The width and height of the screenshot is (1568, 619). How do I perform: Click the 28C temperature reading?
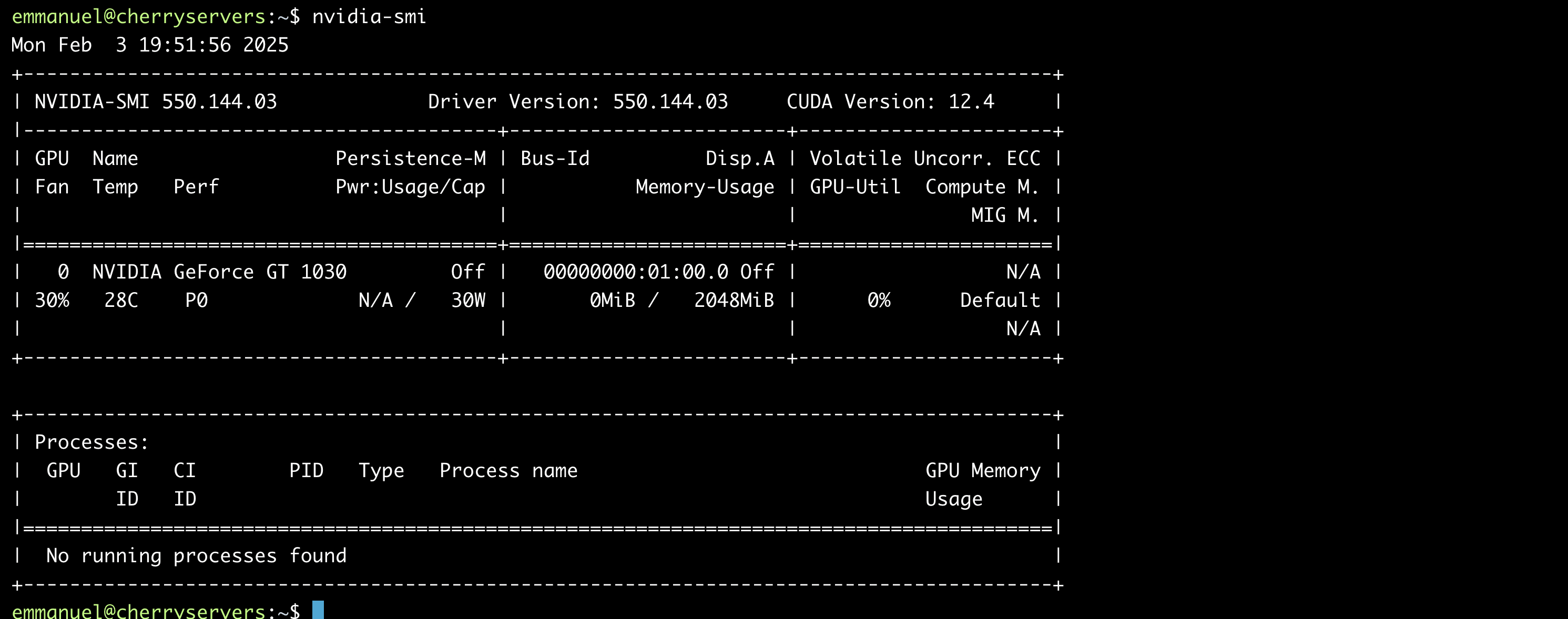(x=121, y=301)
